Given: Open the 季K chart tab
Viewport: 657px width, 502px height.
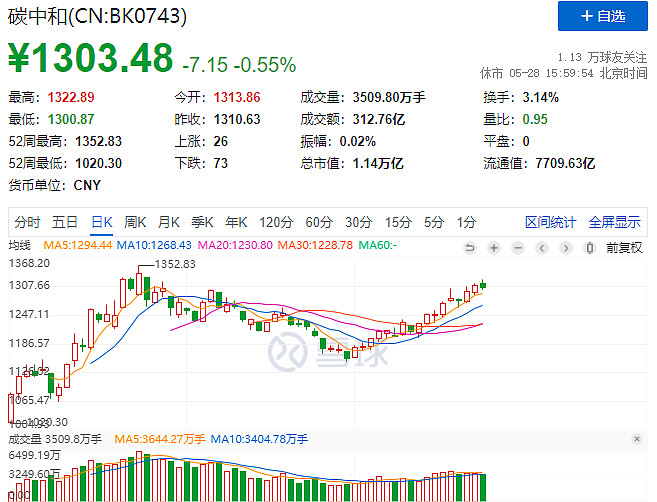Looking at the screenshot, I should click(x=202, y=222).
